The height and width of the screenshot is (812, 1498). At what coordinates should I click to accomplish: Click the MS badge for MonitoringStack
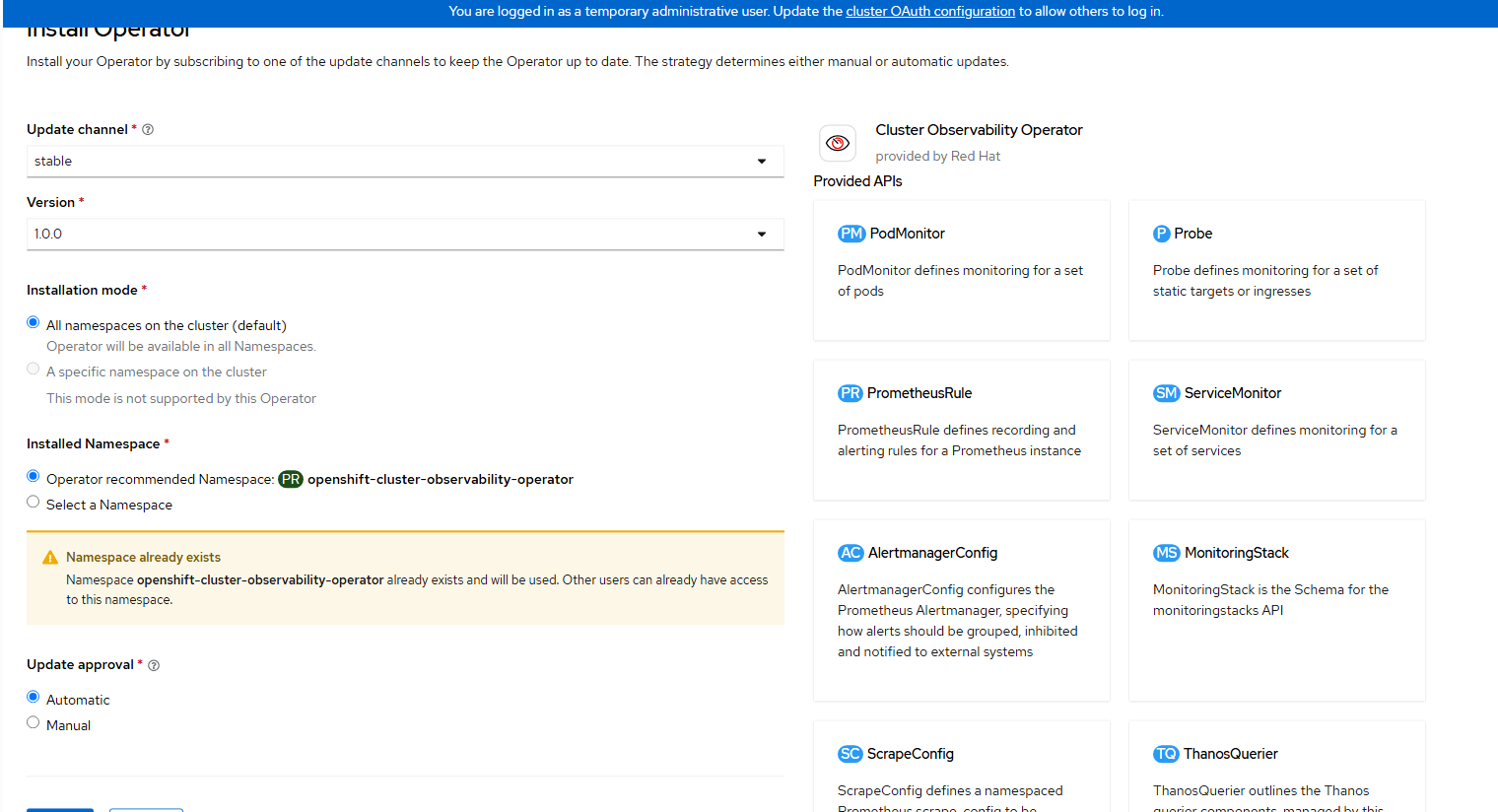[x=1167, y=553]
